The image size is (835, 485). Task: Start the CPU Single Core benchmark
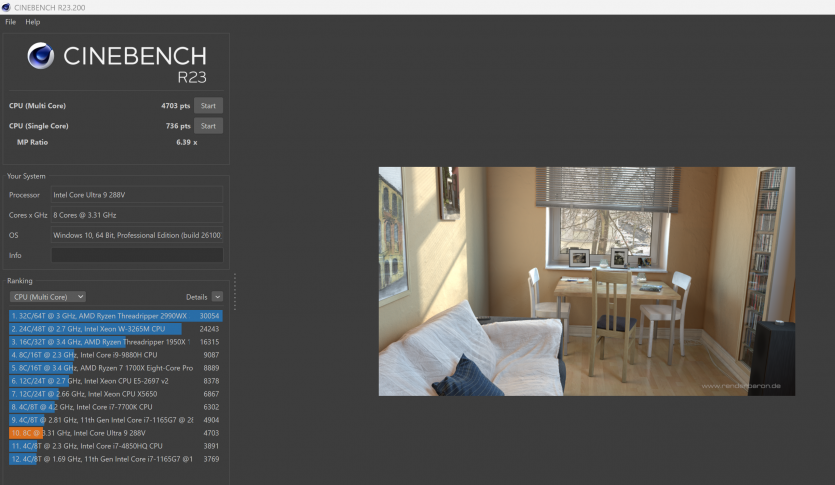click(208, 126)
